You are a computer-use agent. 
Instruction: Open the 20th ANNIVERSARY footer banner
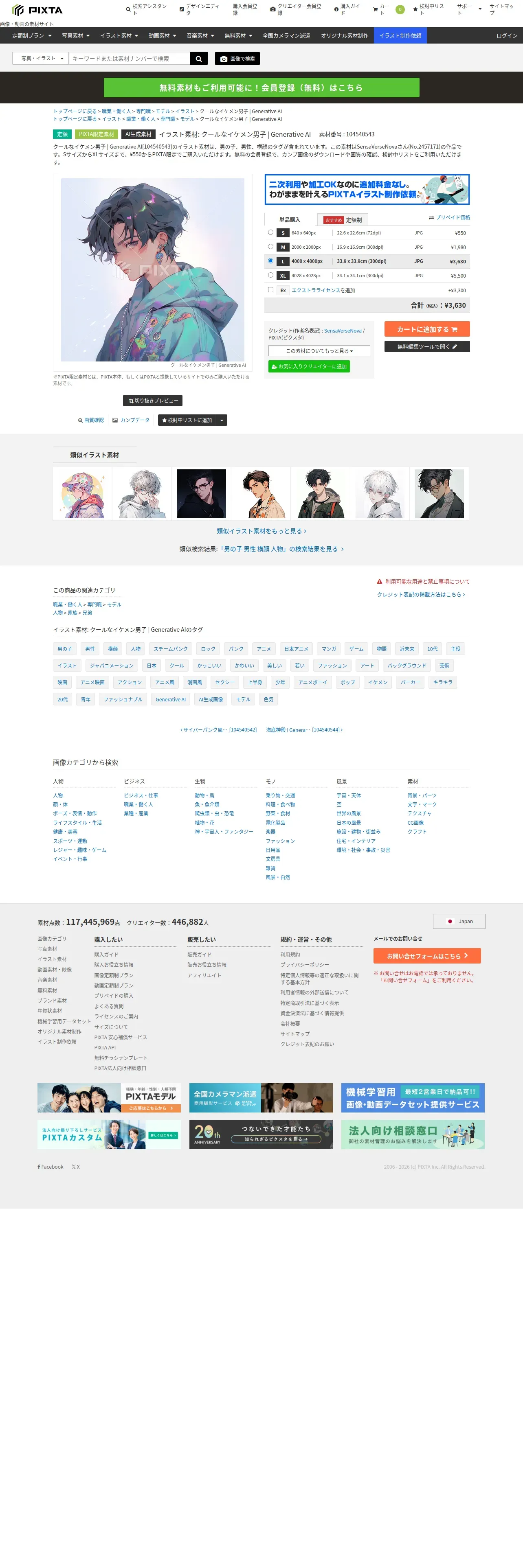(x=261, y=1134)
